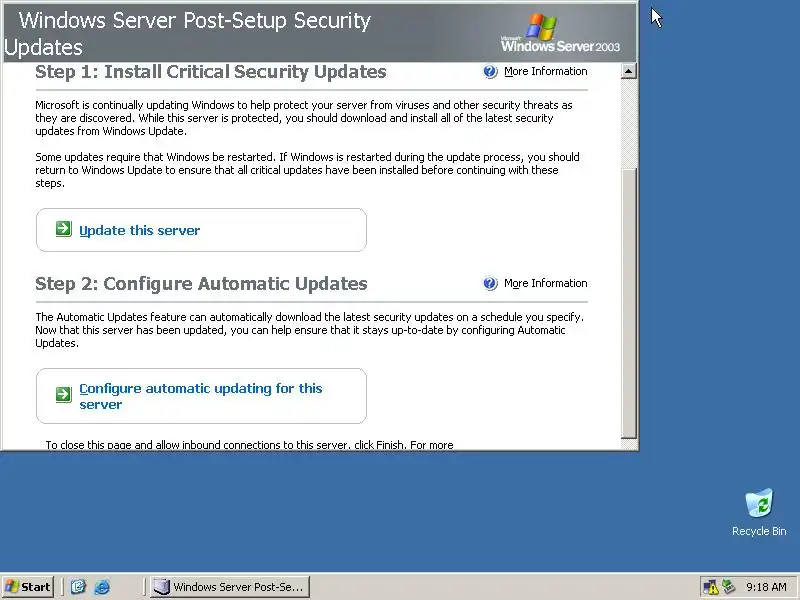Open More Information link for Step 2
Screen dimensions: 800x600
pos(545,283)
